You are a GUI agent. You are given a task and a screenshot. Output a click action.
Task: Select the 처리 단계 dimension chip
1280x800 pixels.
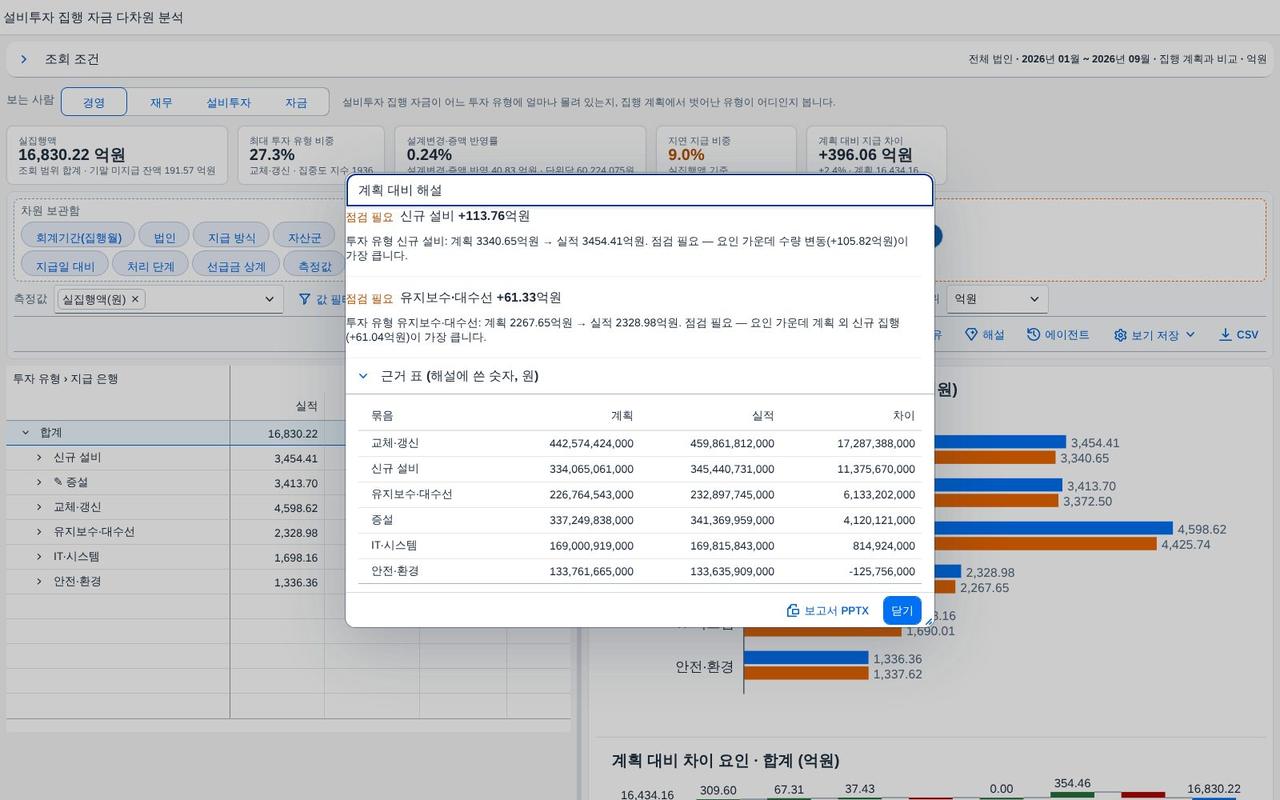pyautogui.click(x=151, y=266)
